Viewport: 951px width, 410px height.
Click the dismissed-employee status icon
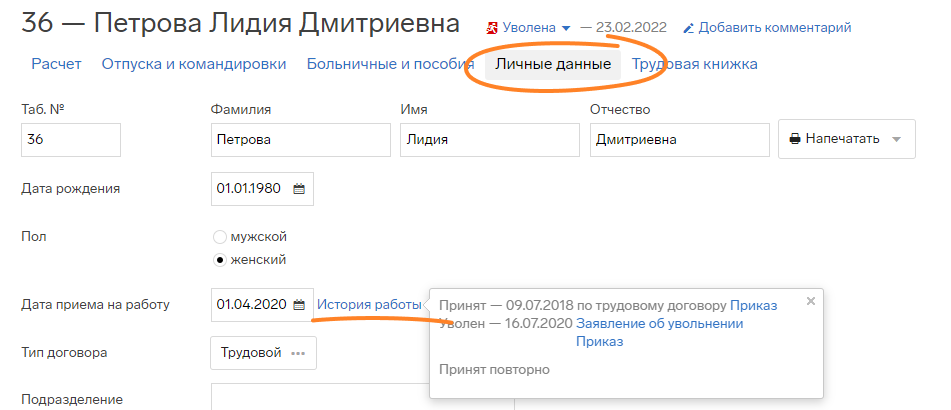pyautogui.click(x=492, y=27)
